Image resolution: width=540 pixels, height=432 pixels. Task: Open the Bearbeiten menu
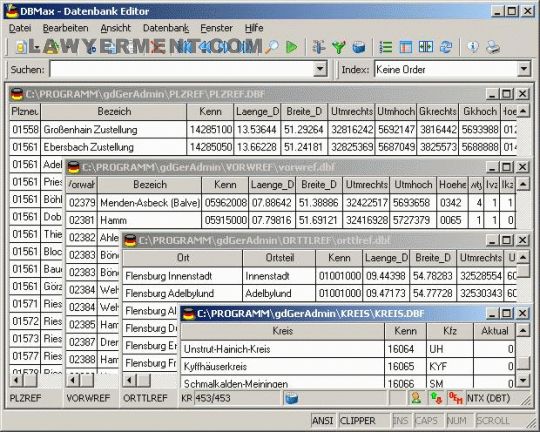(65, 28)
